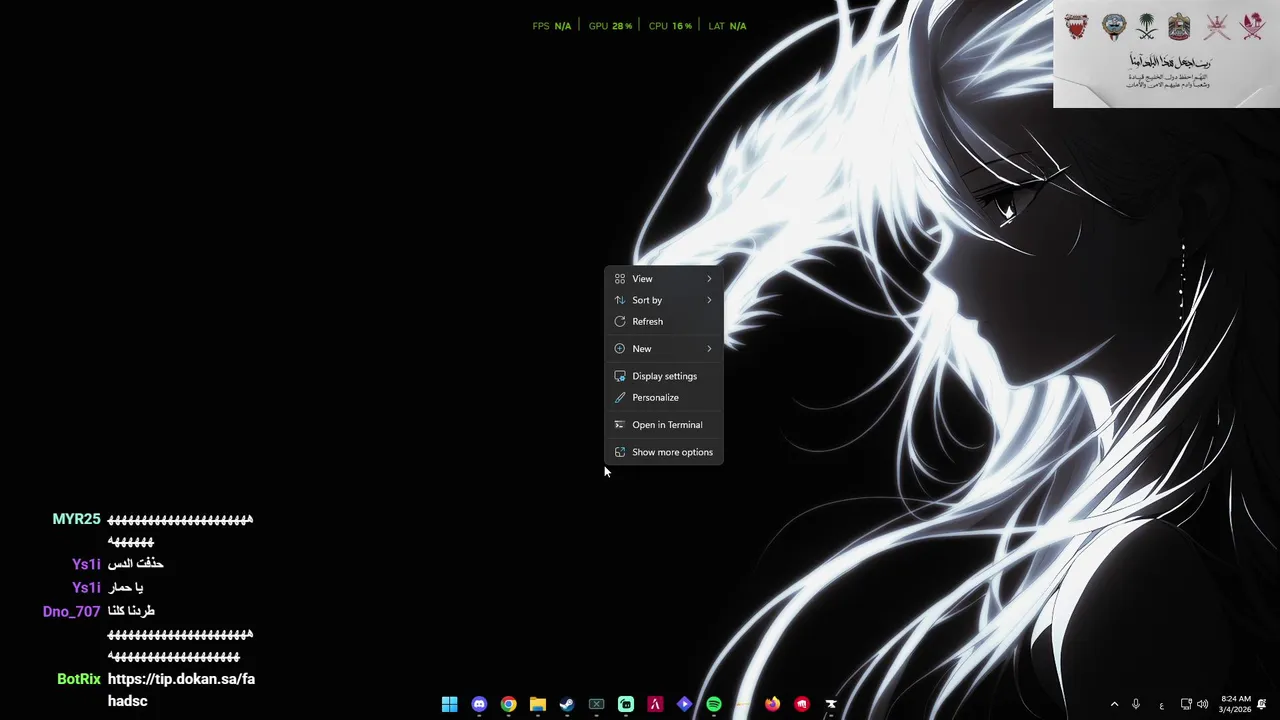Click the GPU 28% overlay readout

click(610, 26)
